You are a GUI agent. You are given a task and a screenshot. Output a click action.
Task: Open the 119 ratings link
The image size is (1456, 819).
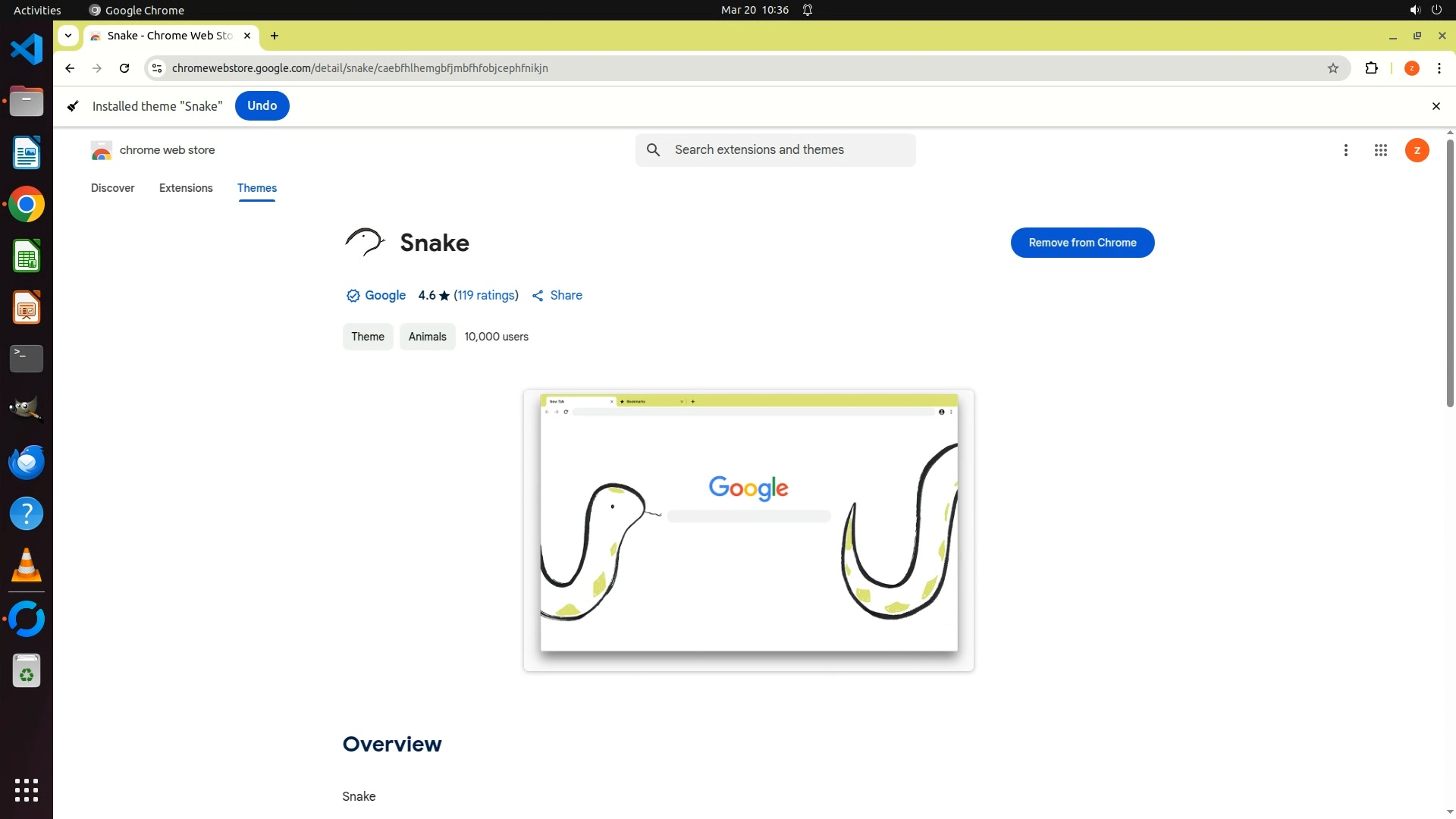(x=486, y=296)
